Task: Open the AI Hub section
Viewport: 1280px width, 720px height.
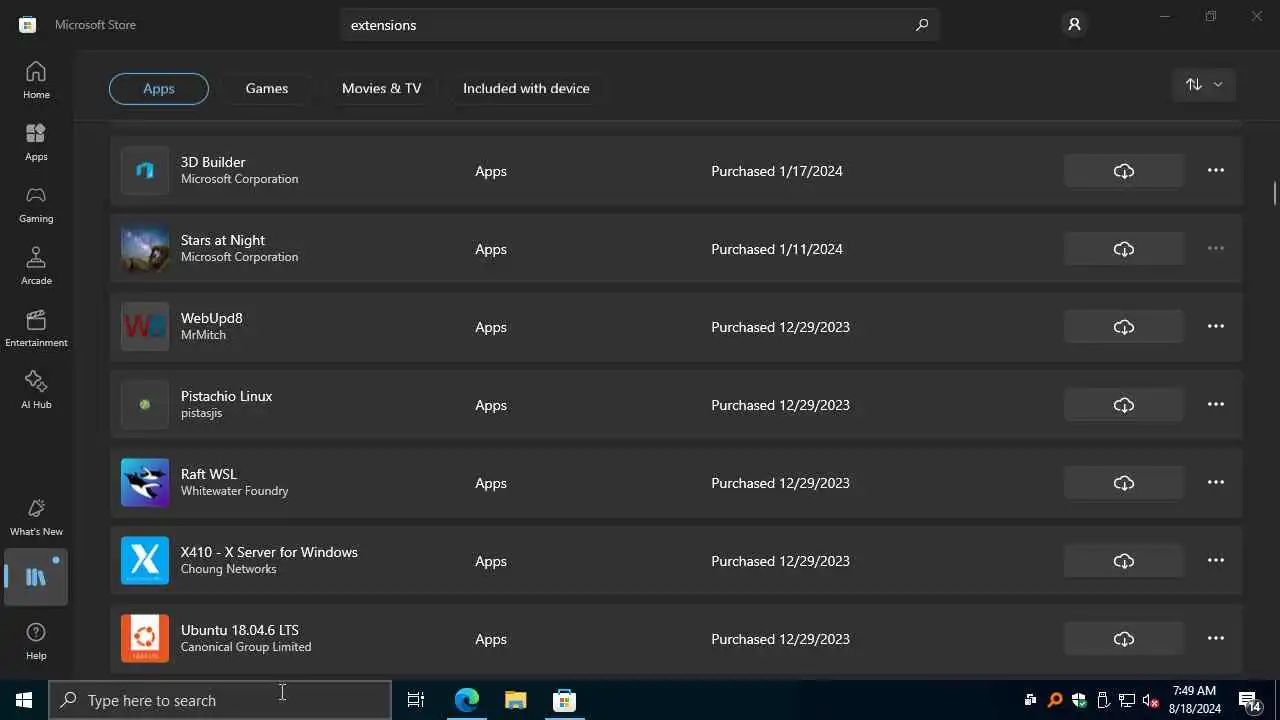Action: (x=36, y=390)
